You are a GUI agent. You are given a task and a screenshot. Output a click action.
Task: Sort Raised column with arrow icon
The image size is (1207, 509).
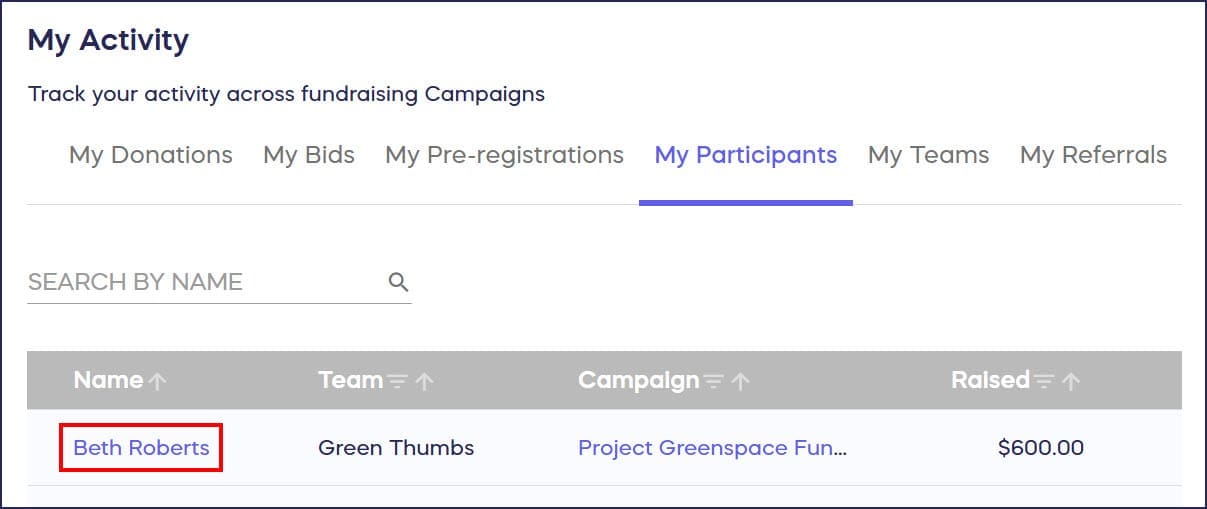pos(1071,381)
